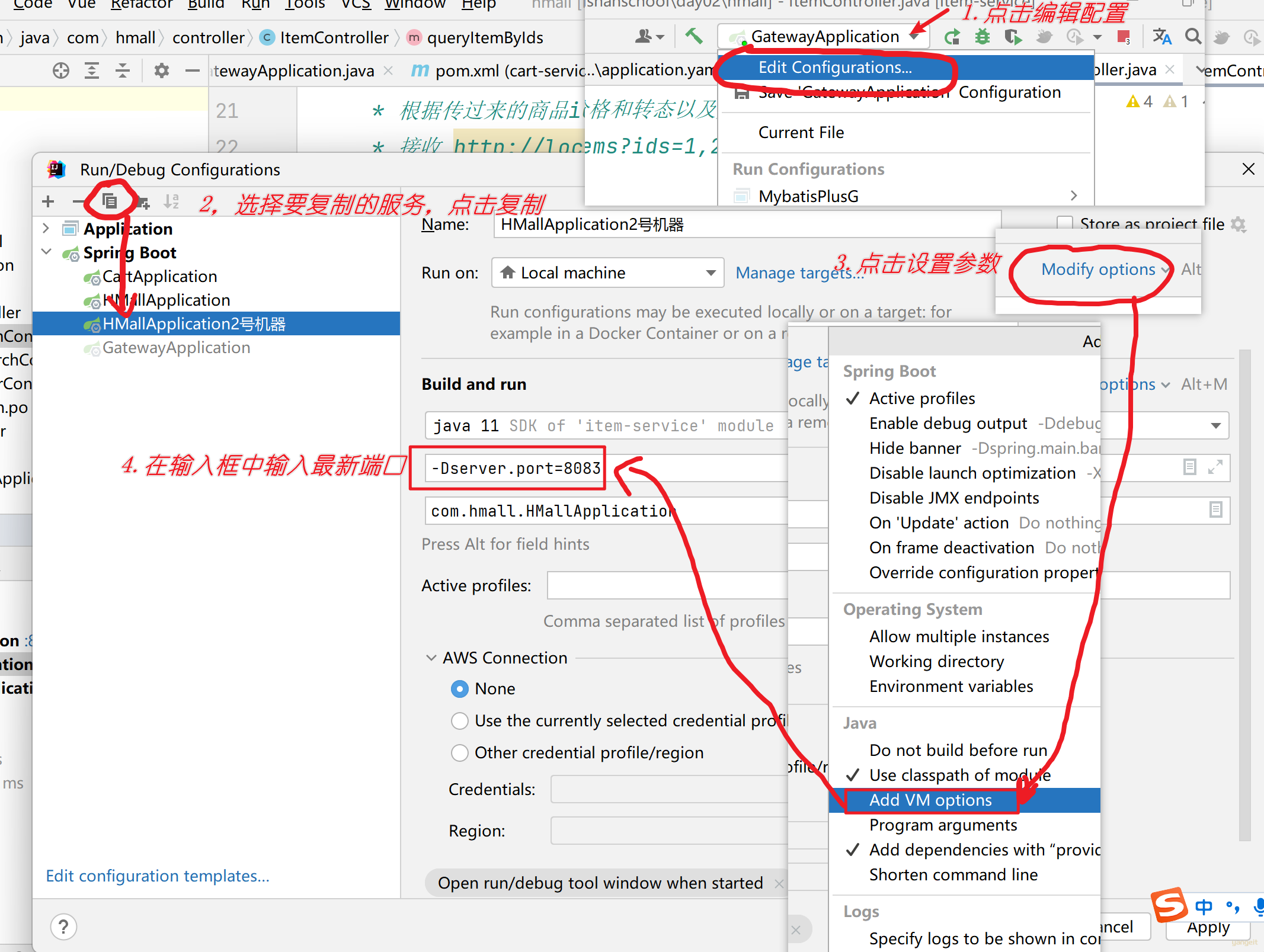Click the configuration Name input field
Image resolution: width=1264 pixels, height=952 pixels.
pos(747,225)
